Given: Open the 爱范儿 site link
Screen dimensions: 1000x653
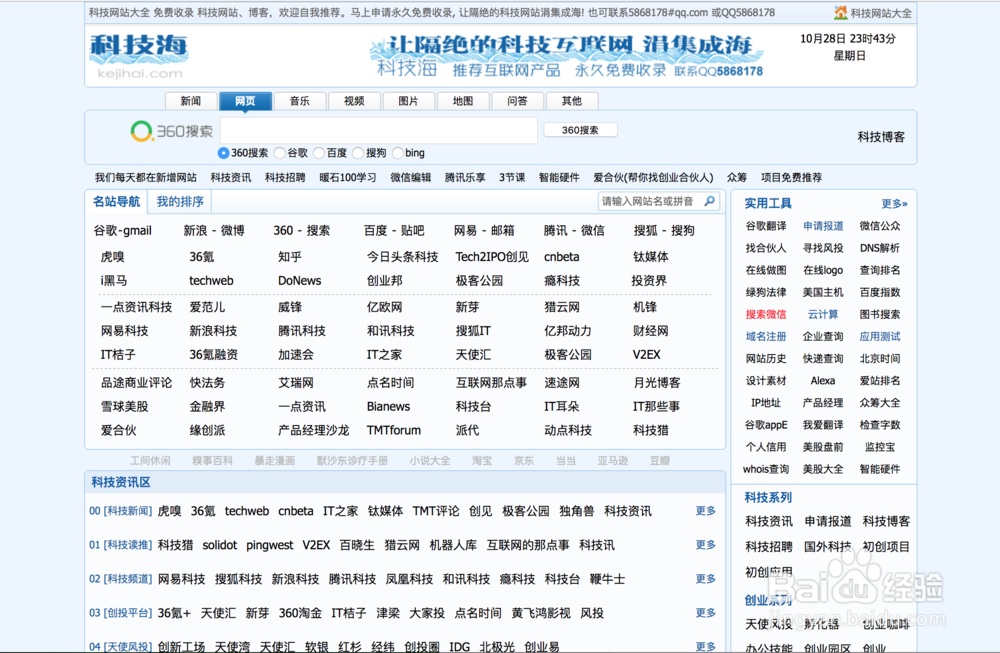Looking at the screenshot, I should point(207,307).
